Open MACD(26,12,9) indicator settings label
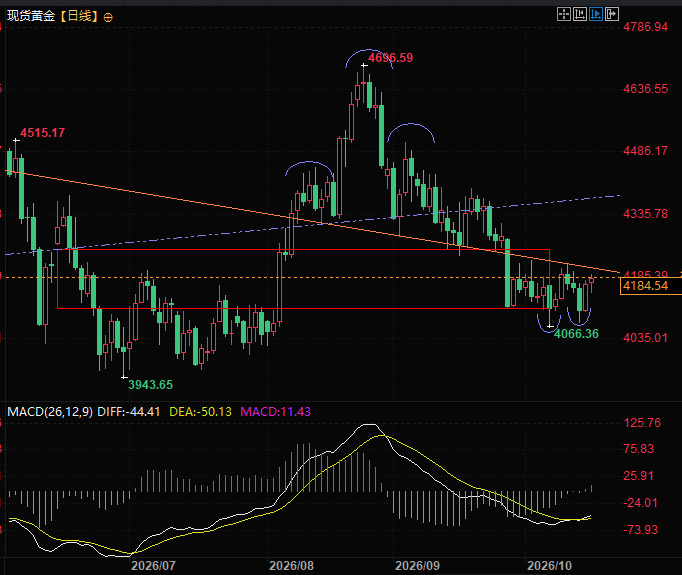682x575 pixels. (x=50, y=411)
